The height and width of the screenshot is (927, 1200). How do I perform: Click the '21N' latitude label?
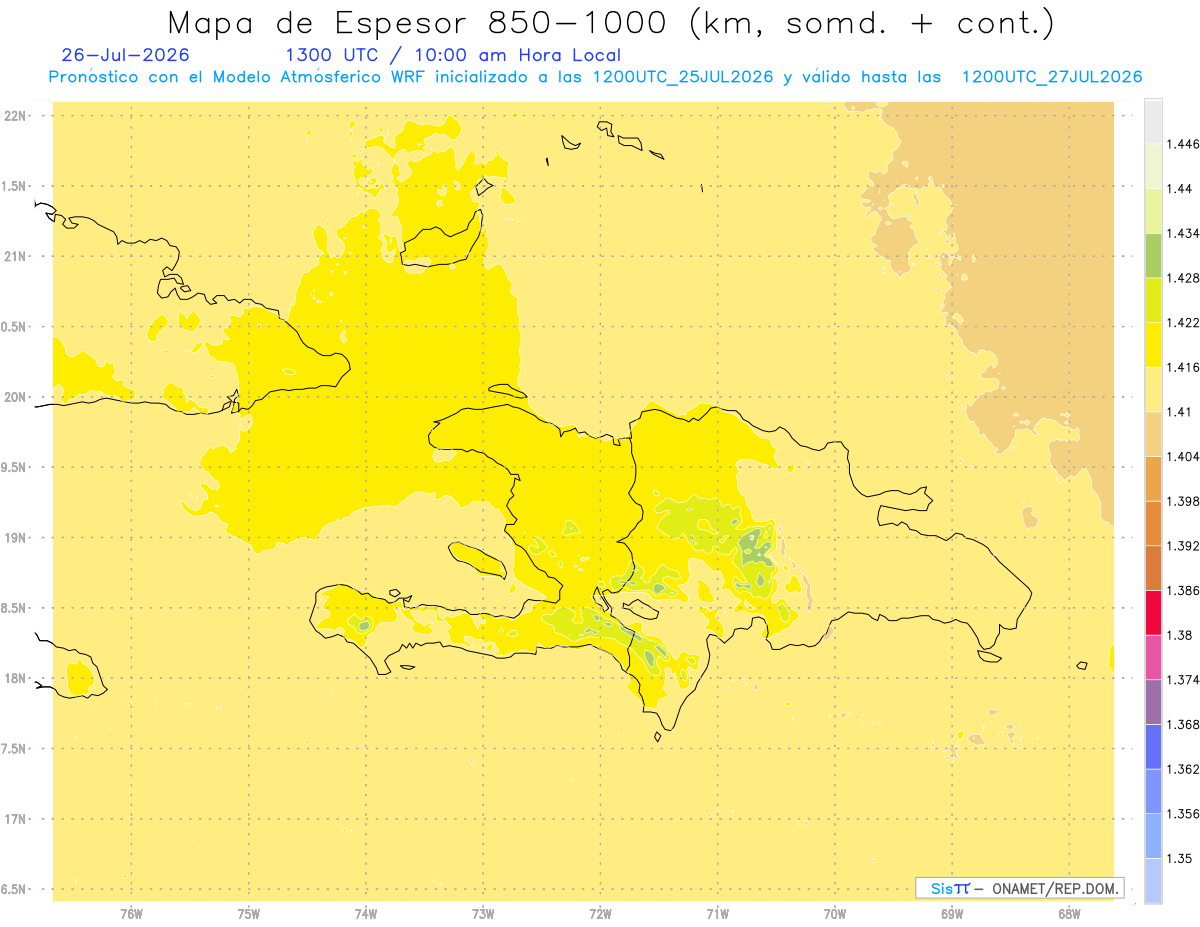pyautogui.click(x=14, y=257)
